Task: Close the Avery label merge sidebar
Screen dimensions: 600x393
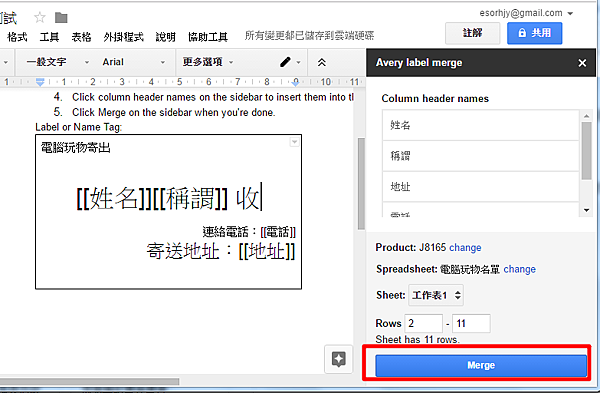Action: (x=582, y=63)
